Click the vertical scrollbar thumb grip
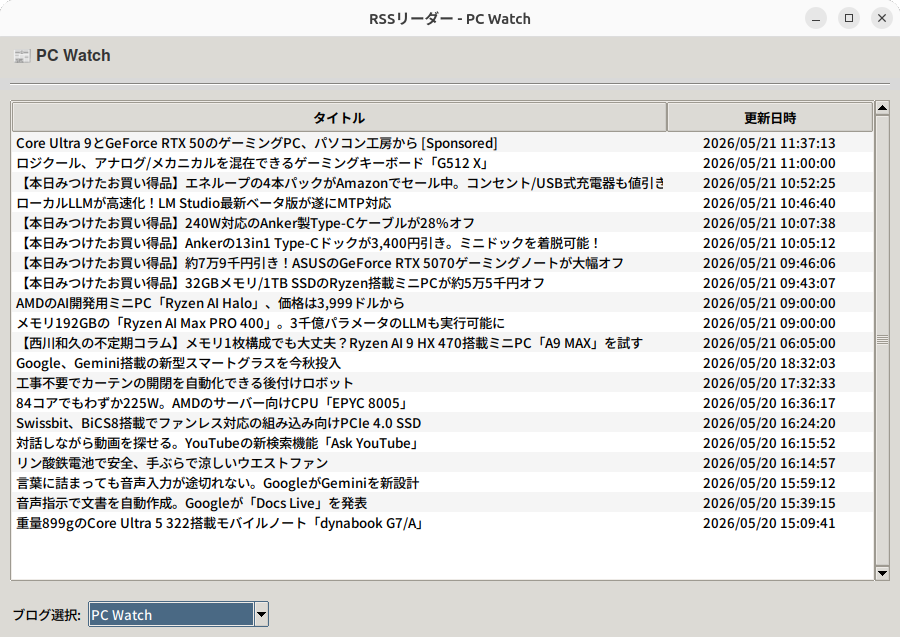The height and width of the screenshot is (637, 900). point(882,340)
